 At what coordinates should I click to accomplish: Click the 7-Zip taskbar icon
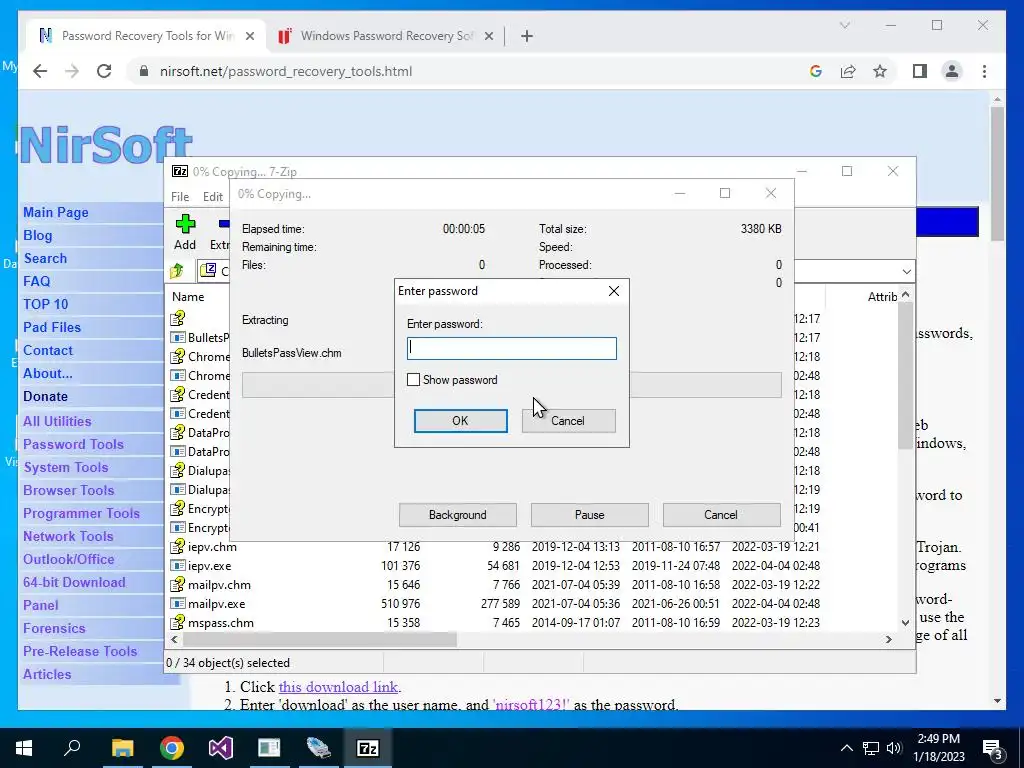click(368, 748)
